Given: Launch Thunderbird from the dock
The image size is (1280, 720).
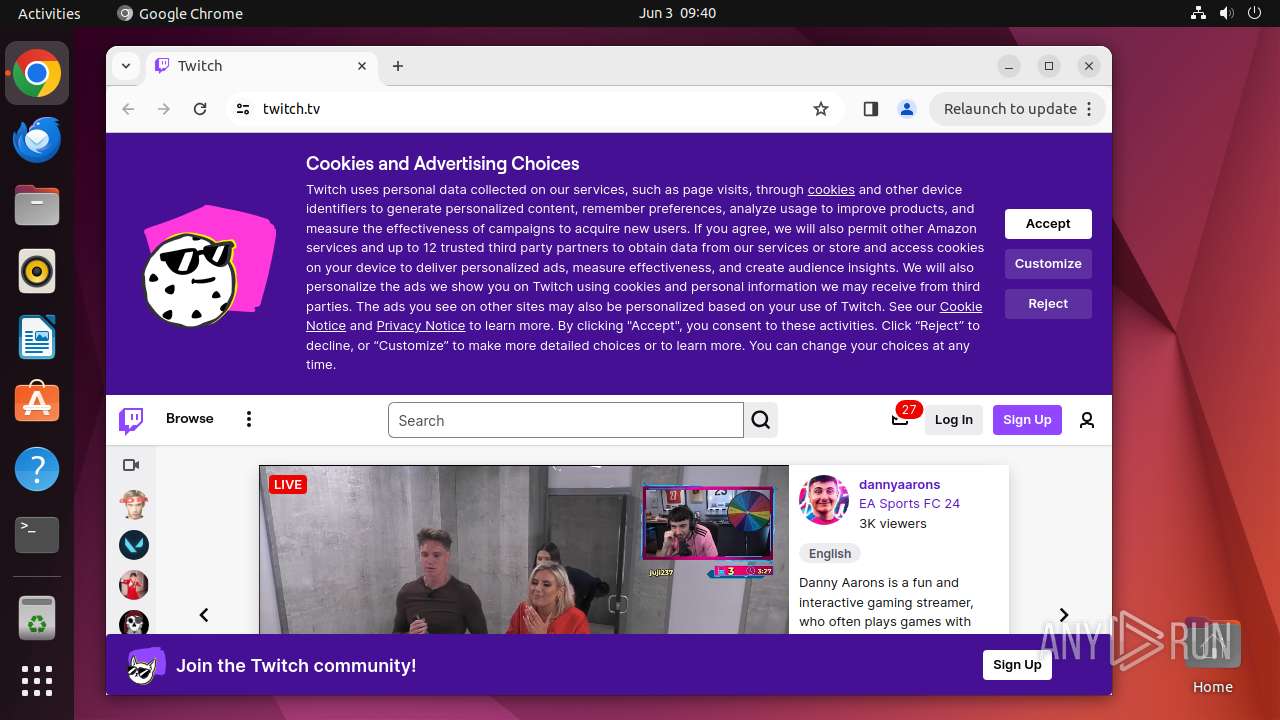Looking at the screenshot, I should pyautogui.click(x=37, y=140).
